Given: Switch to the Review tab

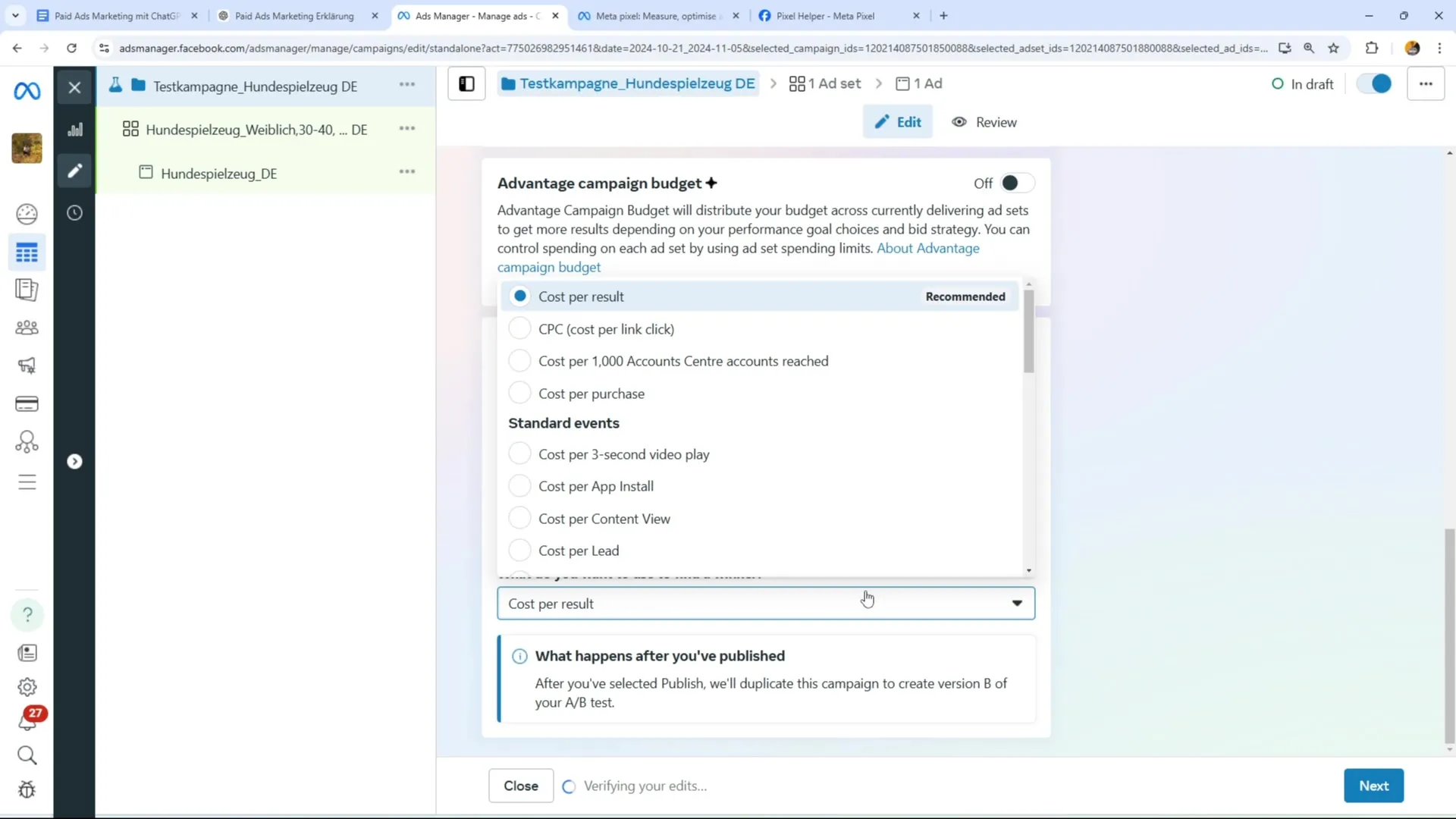Looking at the screenshot, I should click(984, 122).
